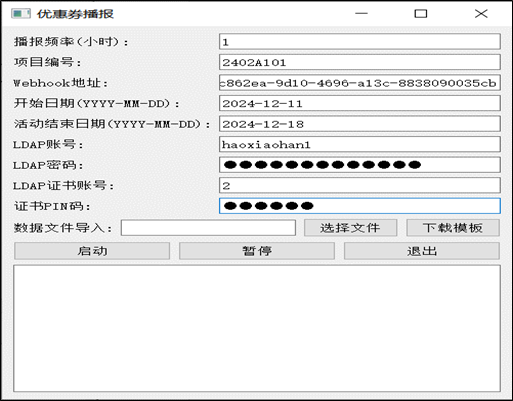This screenshot has height=401, width=513.
Task: Click the 播报频率(小时) input field
Action: coord(360,42)
